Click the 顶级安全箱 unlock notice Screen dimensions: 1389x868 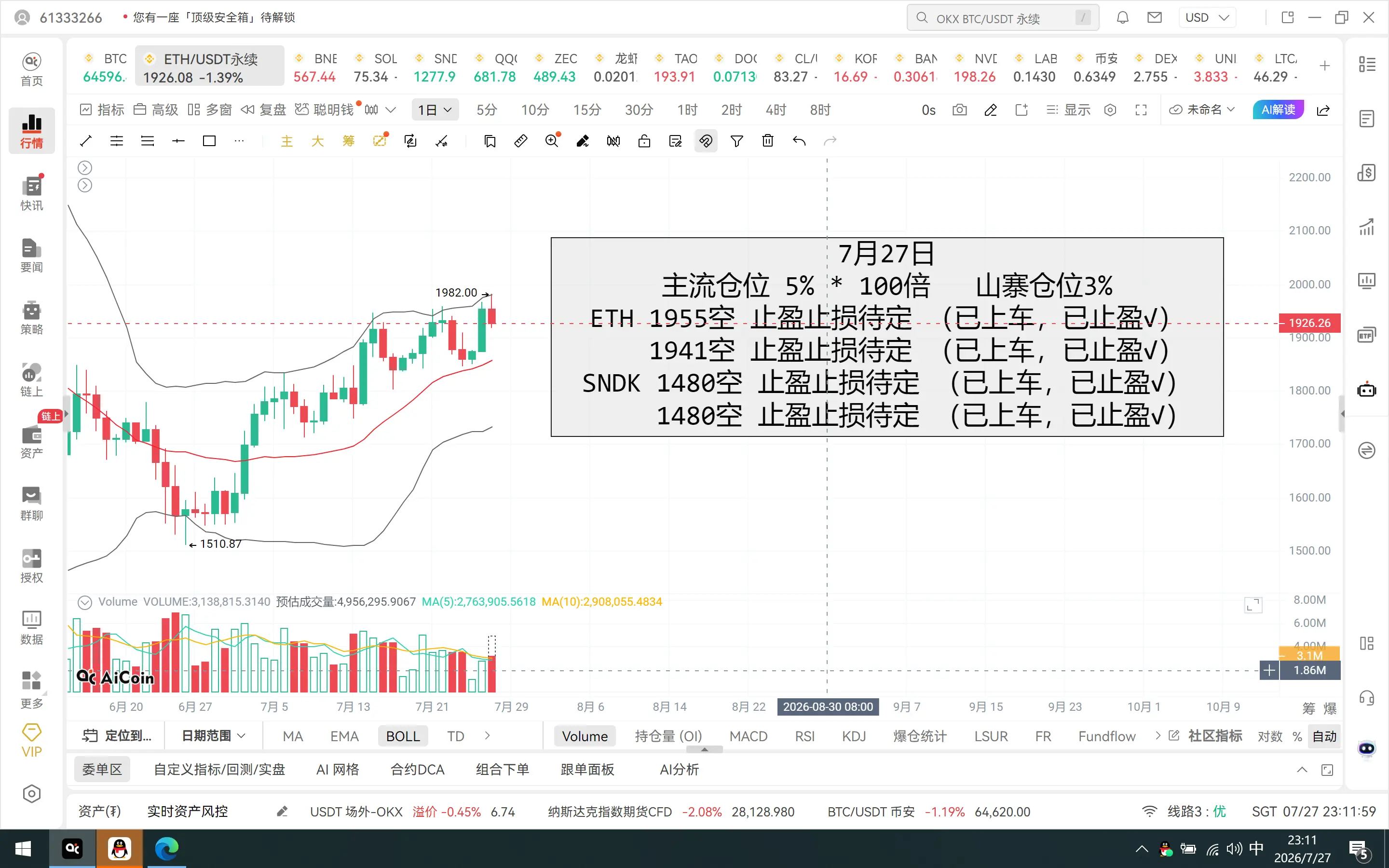[x=214, y=18]
